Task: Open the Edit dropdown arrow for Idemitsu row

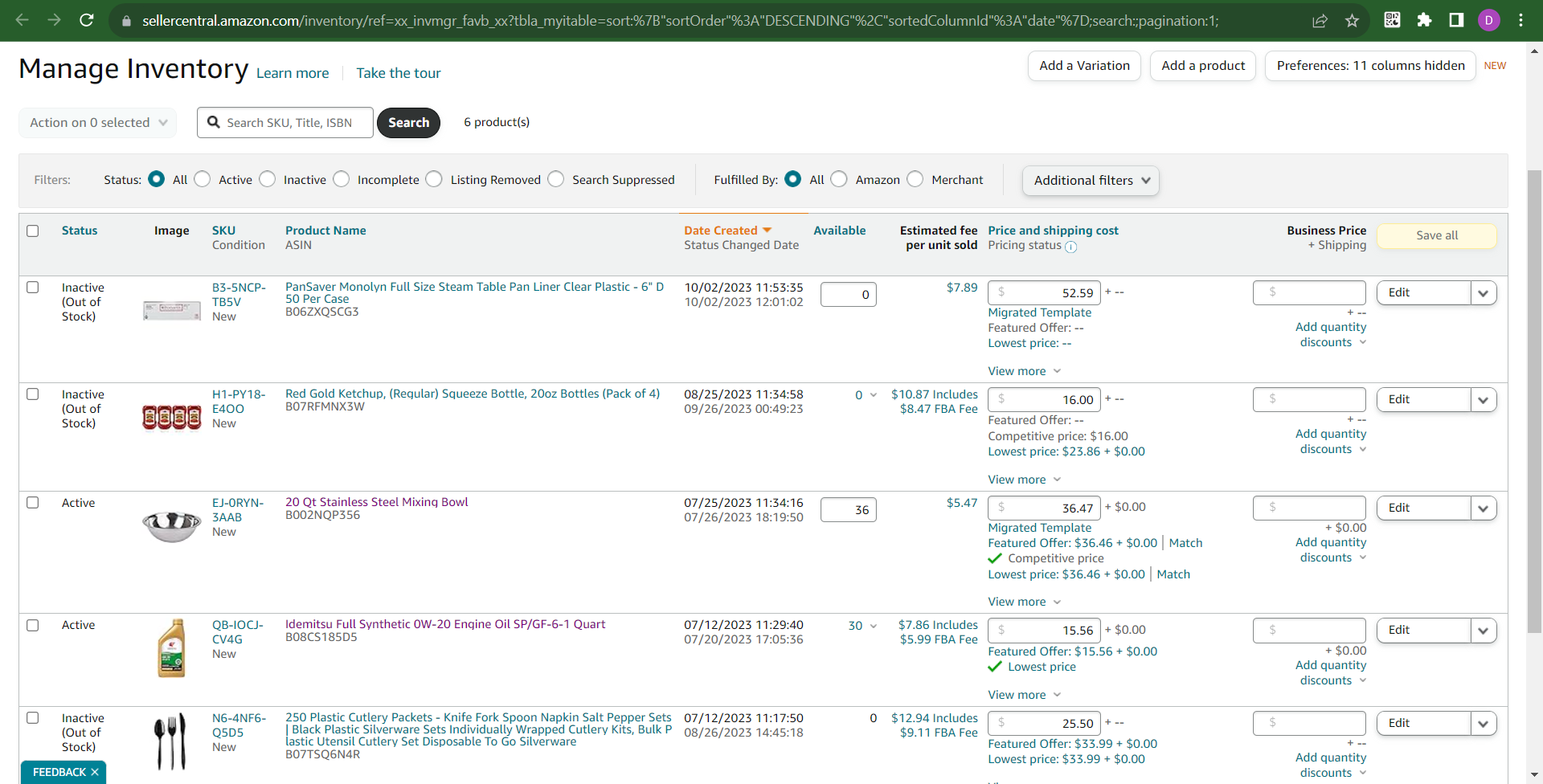Action: click(x=1484, y=631)
